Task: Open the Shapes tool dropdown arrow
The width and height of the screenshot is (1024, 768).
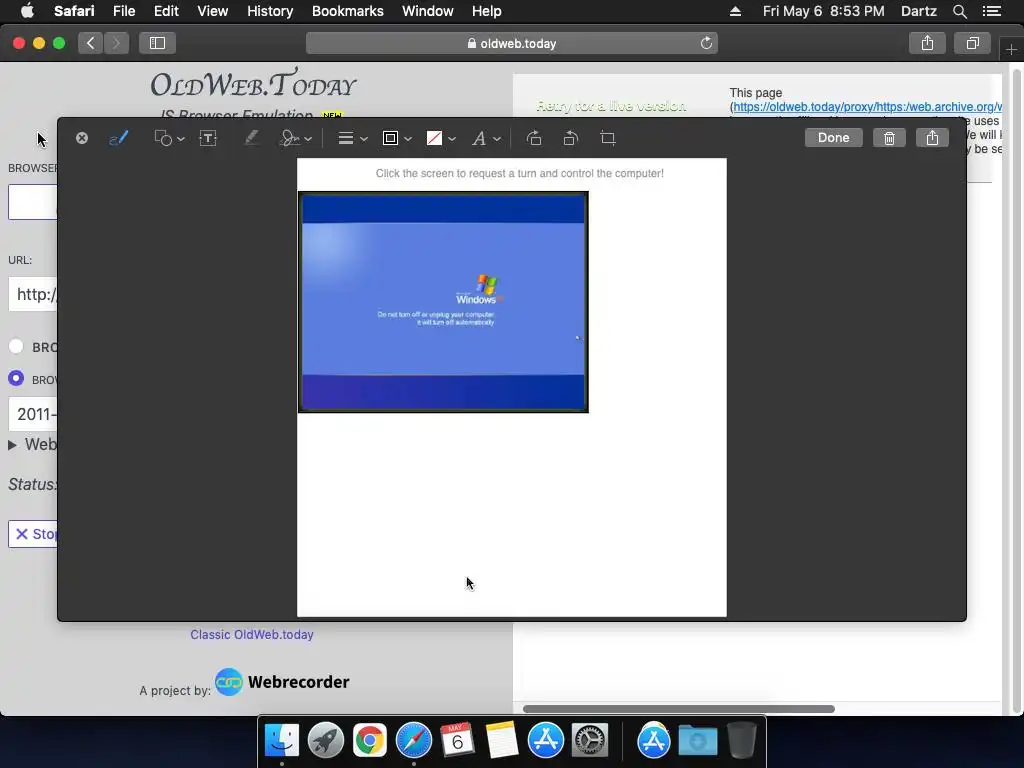Action: tap(181, 138)
